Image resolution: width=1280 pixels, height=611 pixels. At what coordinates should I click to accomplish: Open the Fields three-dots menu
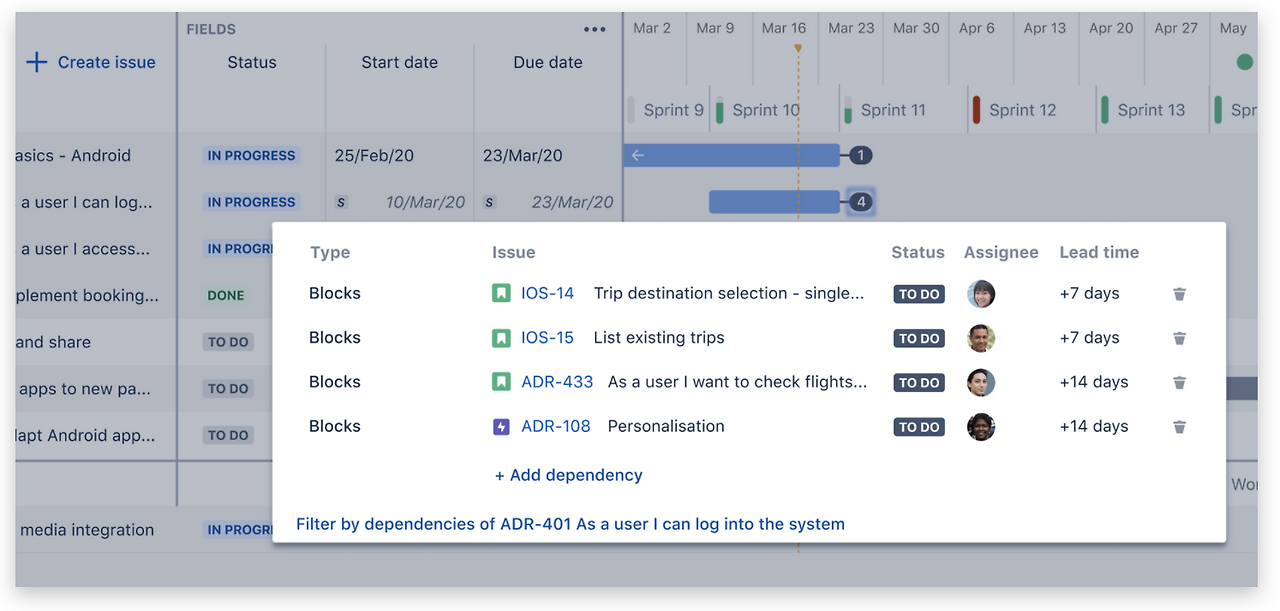coord(595,29)
